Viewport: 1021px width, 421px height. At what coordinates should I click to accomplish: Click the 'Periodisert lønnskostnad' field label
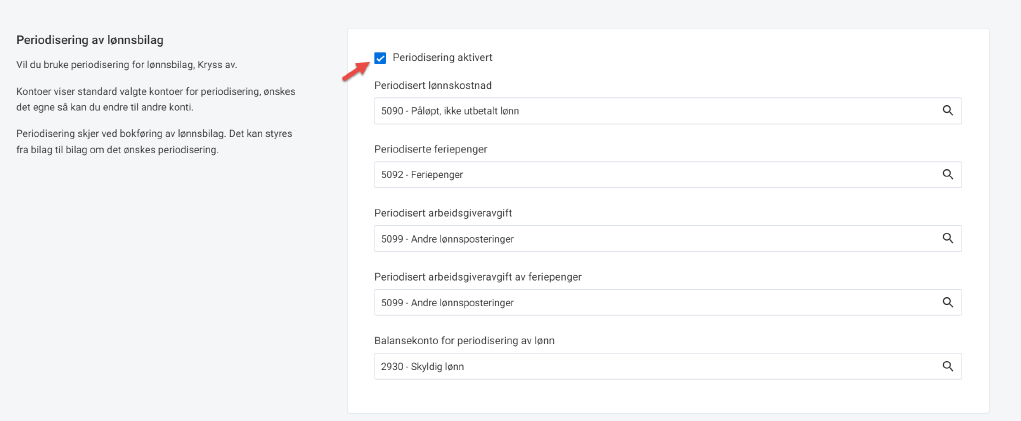pyautogui.click(x=431, y=85)
